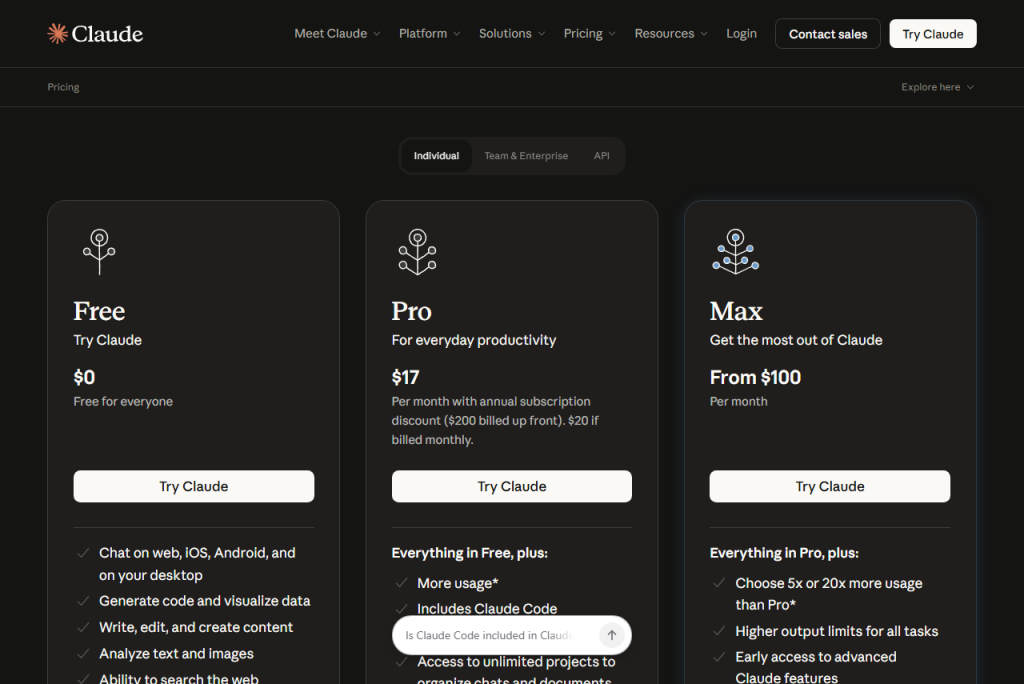
Task: Click the Free plan sprout icon
Action: click(x=99, y=251)
